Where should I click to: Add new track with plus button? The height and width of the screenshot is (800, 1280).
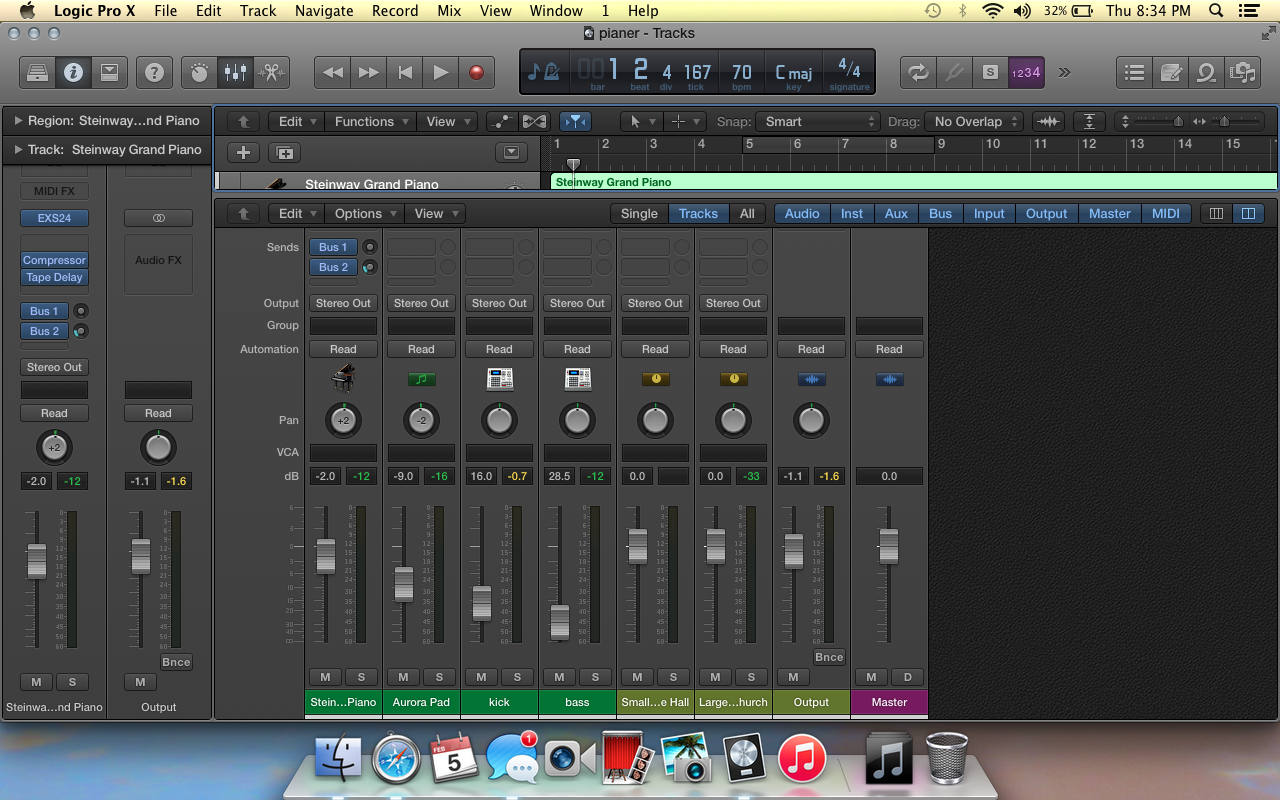(243, 153)
